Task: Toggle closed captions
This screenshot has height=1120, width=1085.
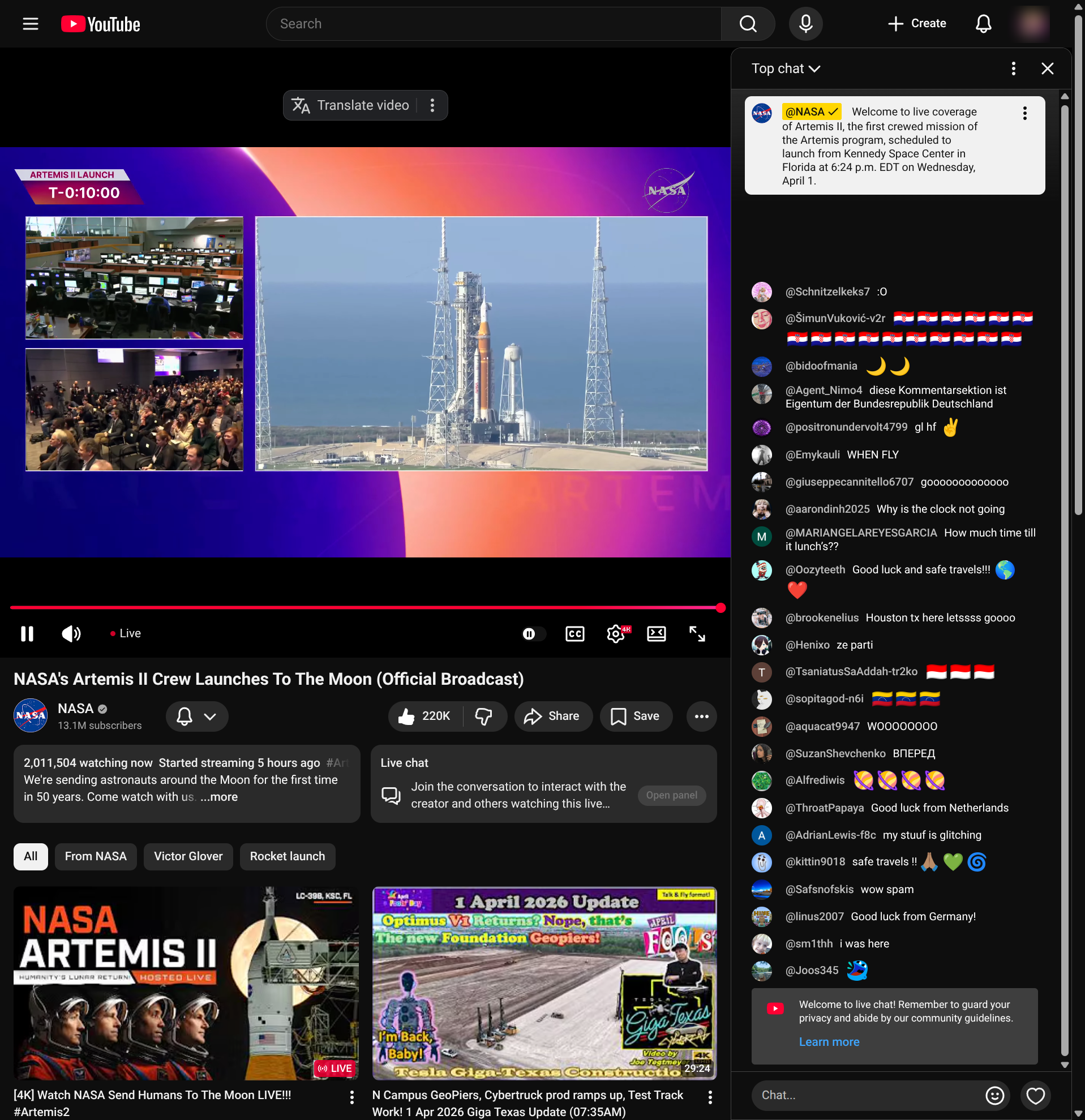Action: click(575, 633)
